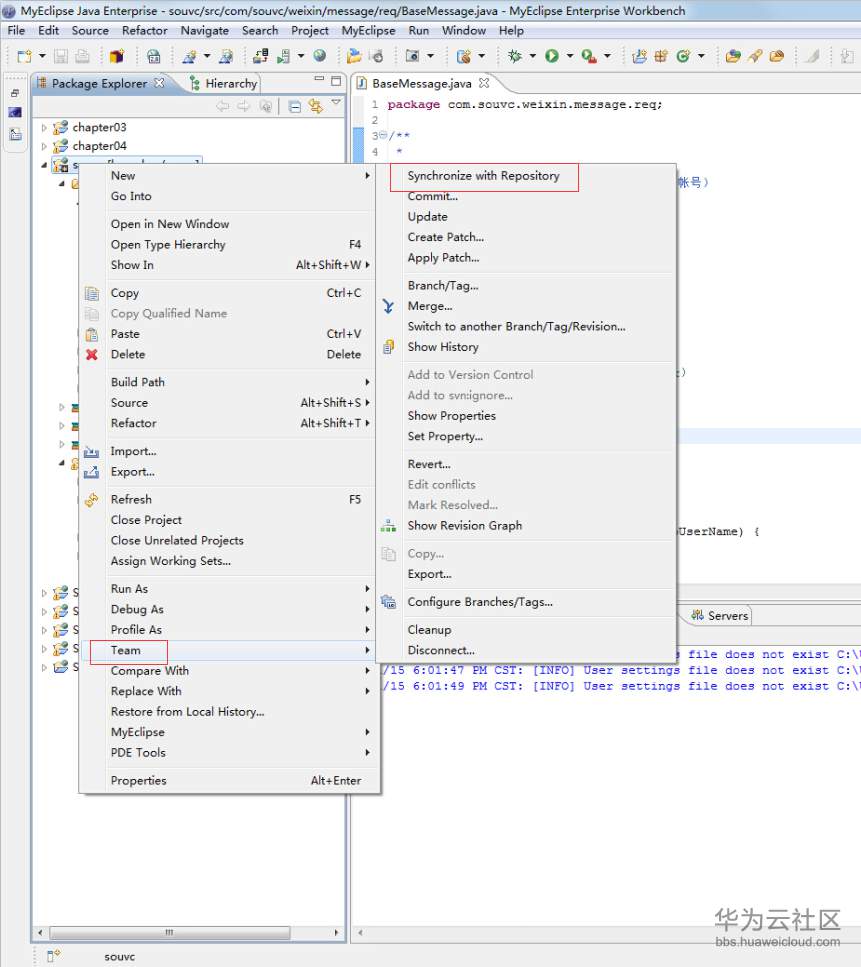Choose Paste in context menu
861x967 pixels.
pos(229,334)
